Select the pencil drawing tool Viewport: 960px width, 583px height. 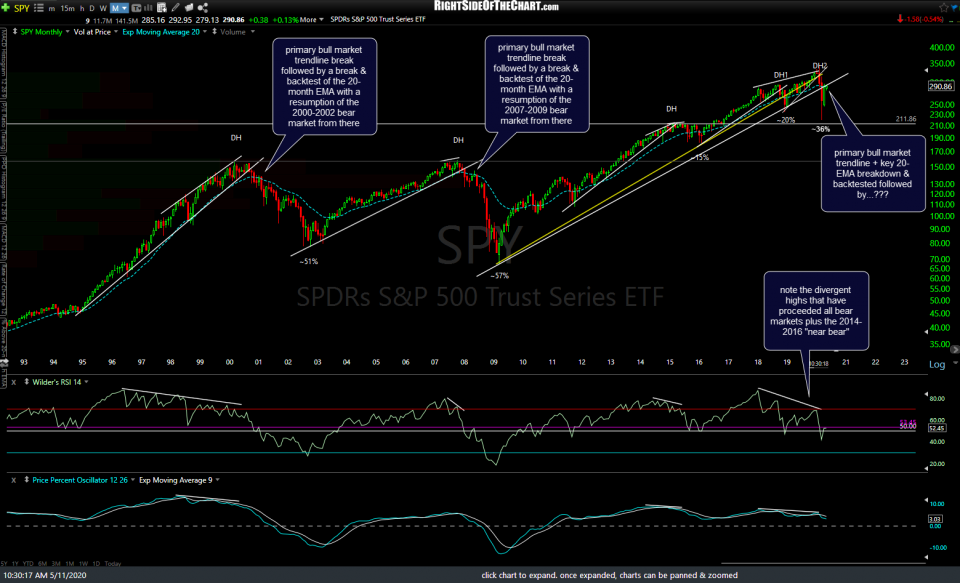pos(175,6)
